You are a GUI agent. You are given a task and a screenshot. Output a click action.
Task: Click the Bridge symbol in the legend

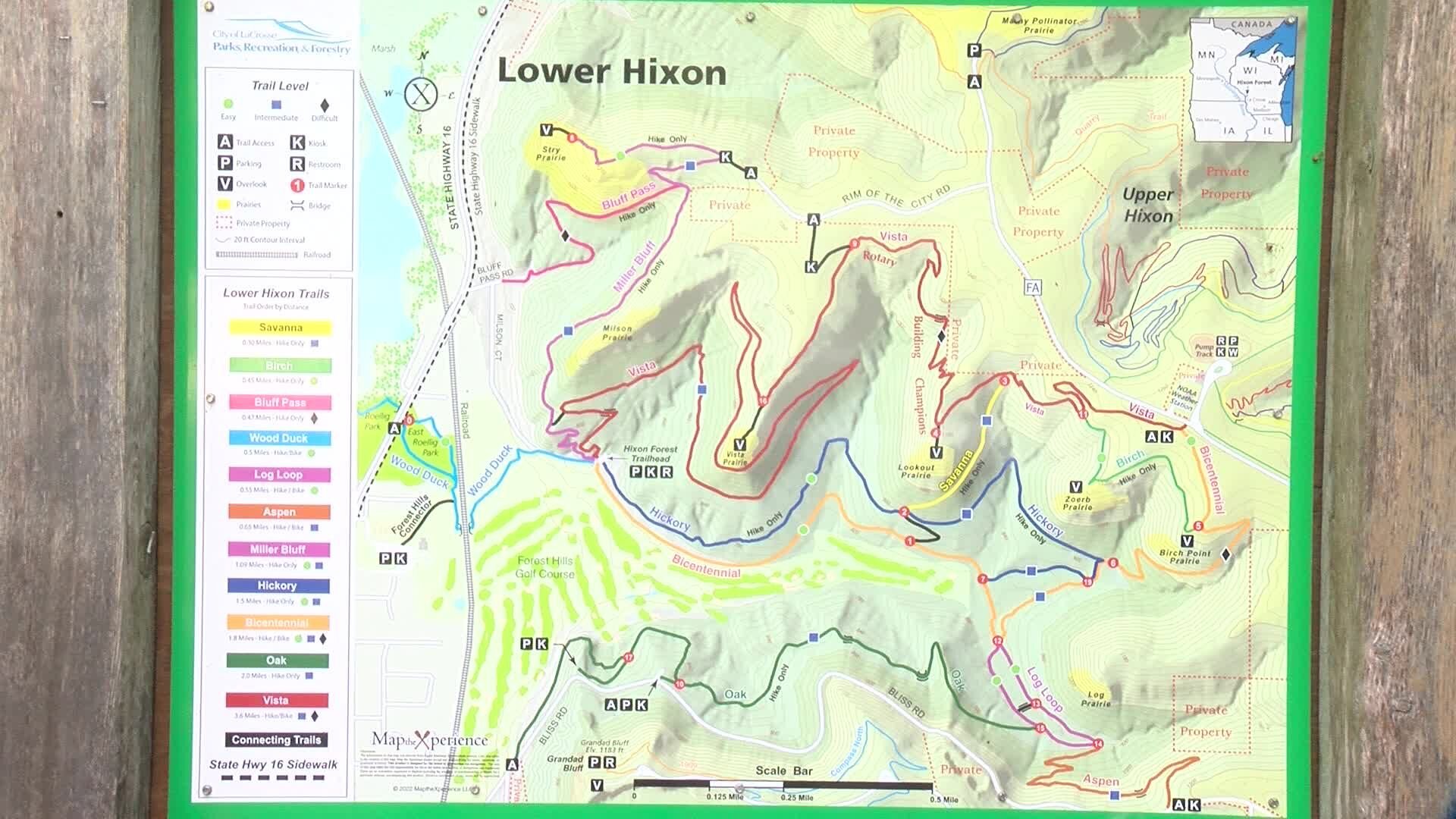[x=297, y=206]
